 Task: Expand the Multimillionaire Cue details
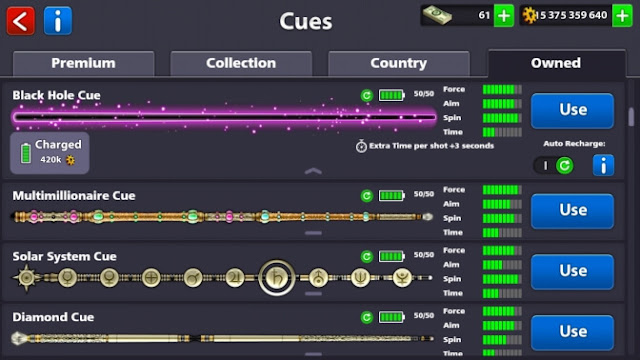click(313, 233)
